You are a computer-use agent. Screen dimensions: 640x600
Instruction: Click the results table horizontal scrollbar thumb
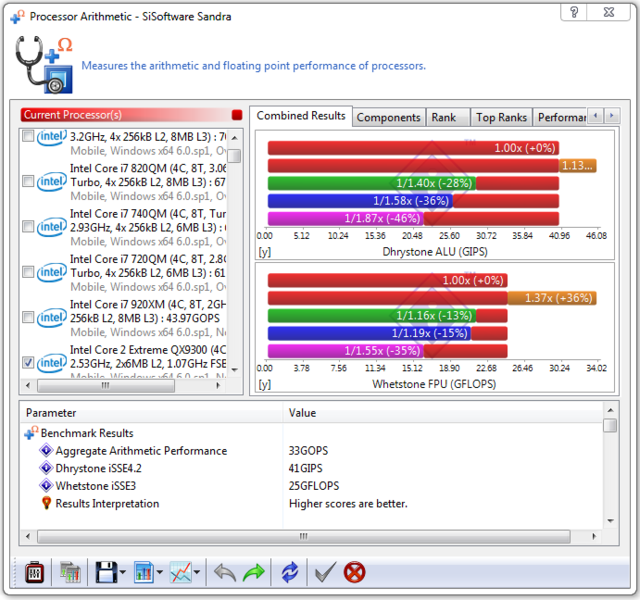coord(304,536)
